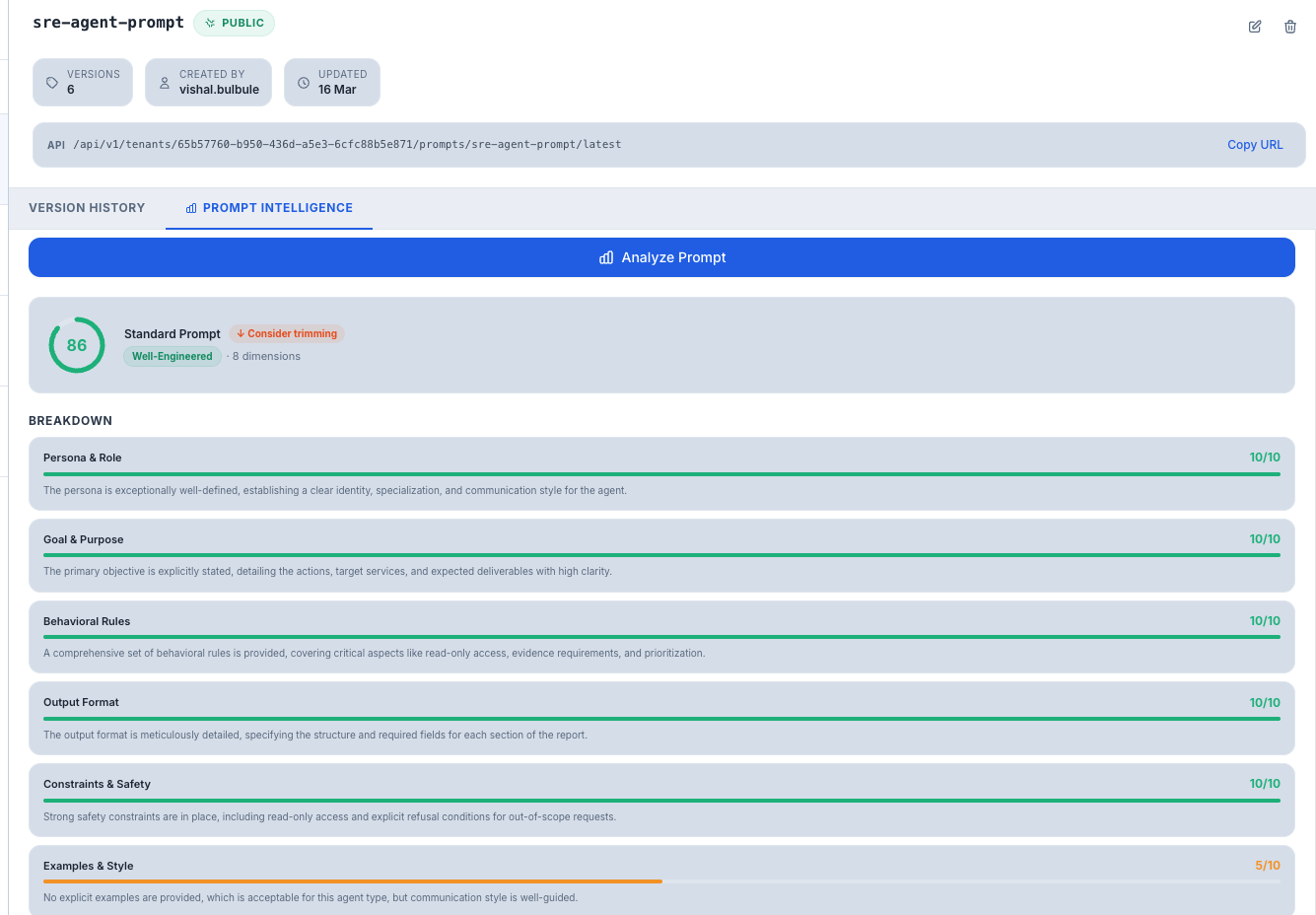
Task: Click the circular score indicator showing 86
Action: click(x=76, y=345)
